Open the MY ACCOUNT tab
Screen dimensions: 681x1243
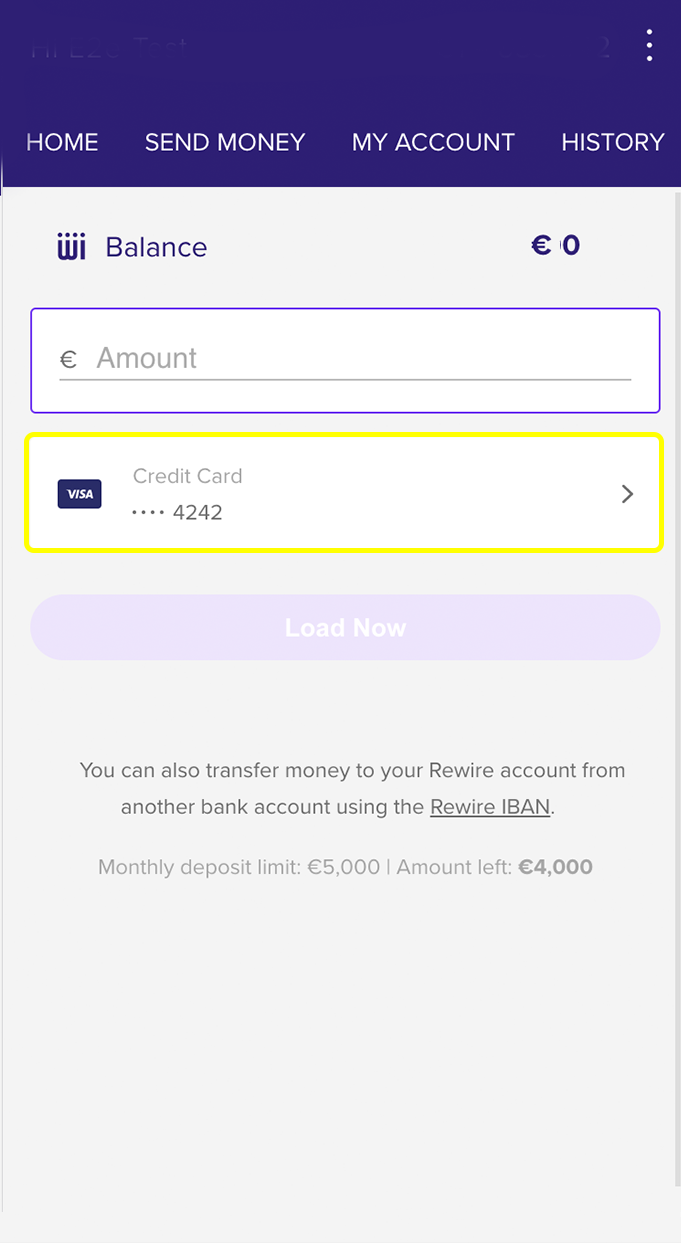click(x=433, y=142)
